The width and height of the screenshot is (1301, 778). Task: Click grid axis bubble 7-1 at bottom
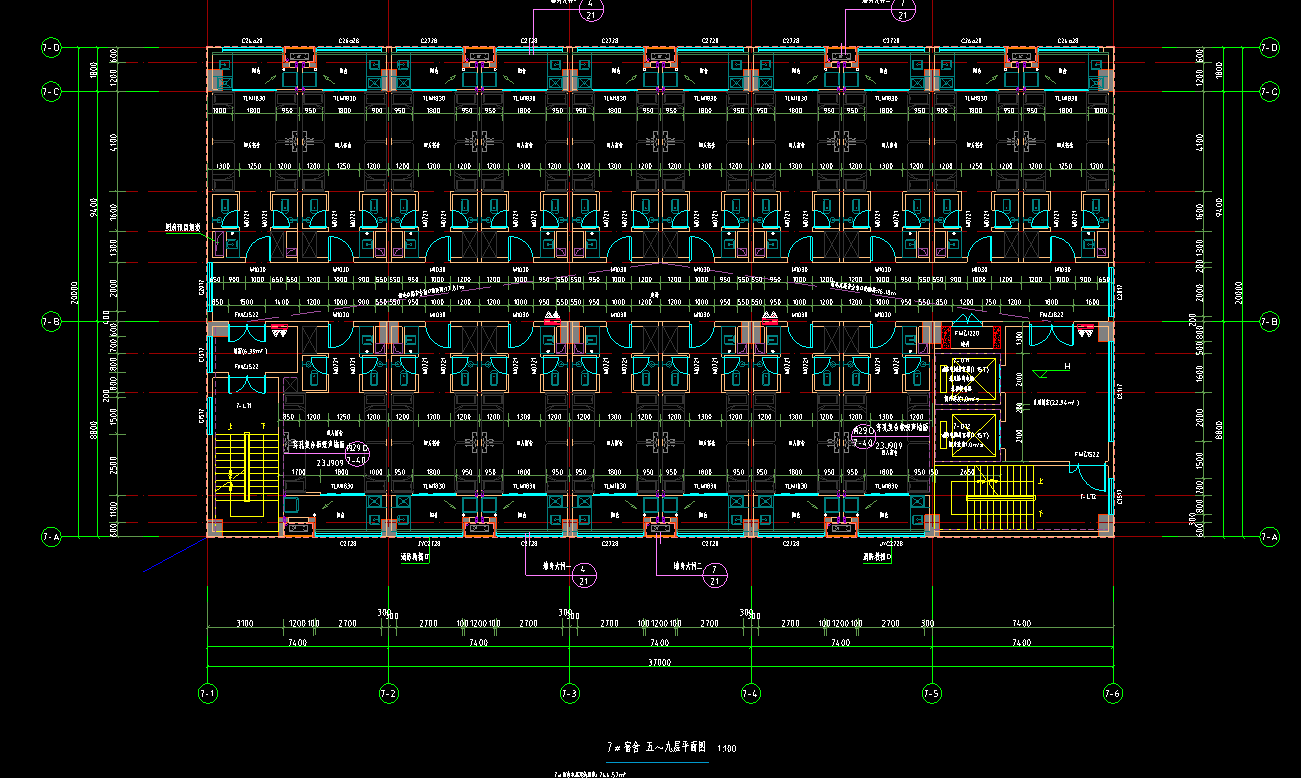click(x=207, y=693)
